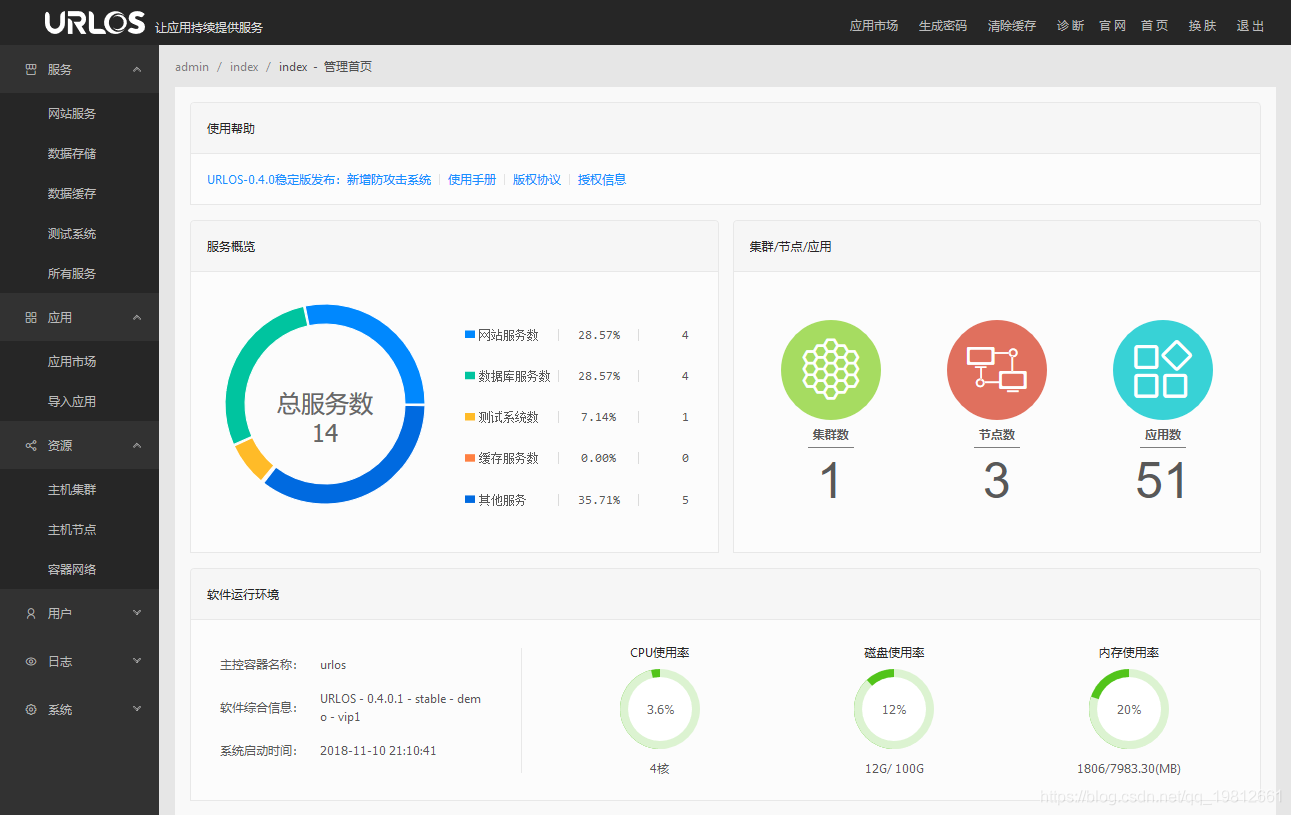
Task: Click the 总服务数 14 donut center
Action: [x=325, y=417]
